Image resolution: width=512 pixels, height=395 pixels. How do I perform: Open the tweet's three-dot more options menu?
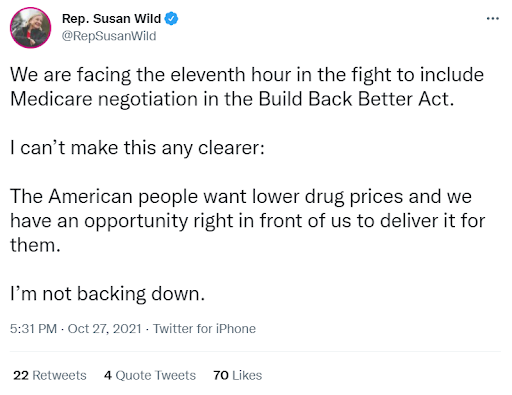(493, 19)
